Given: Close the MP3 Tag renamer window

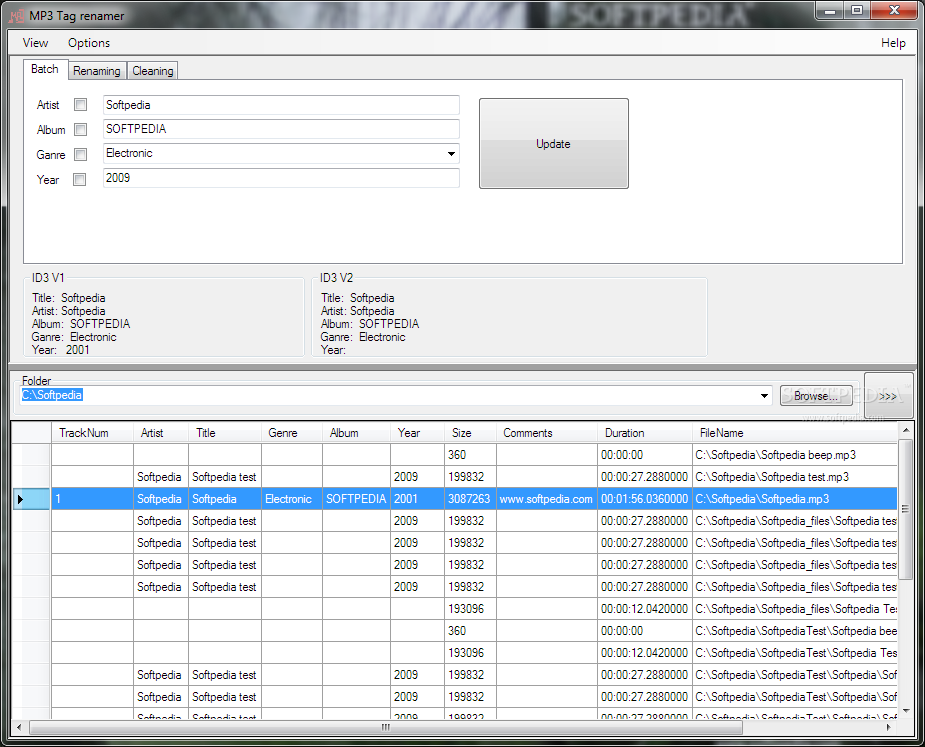Looking at the screenshot, I should (894, 11).
